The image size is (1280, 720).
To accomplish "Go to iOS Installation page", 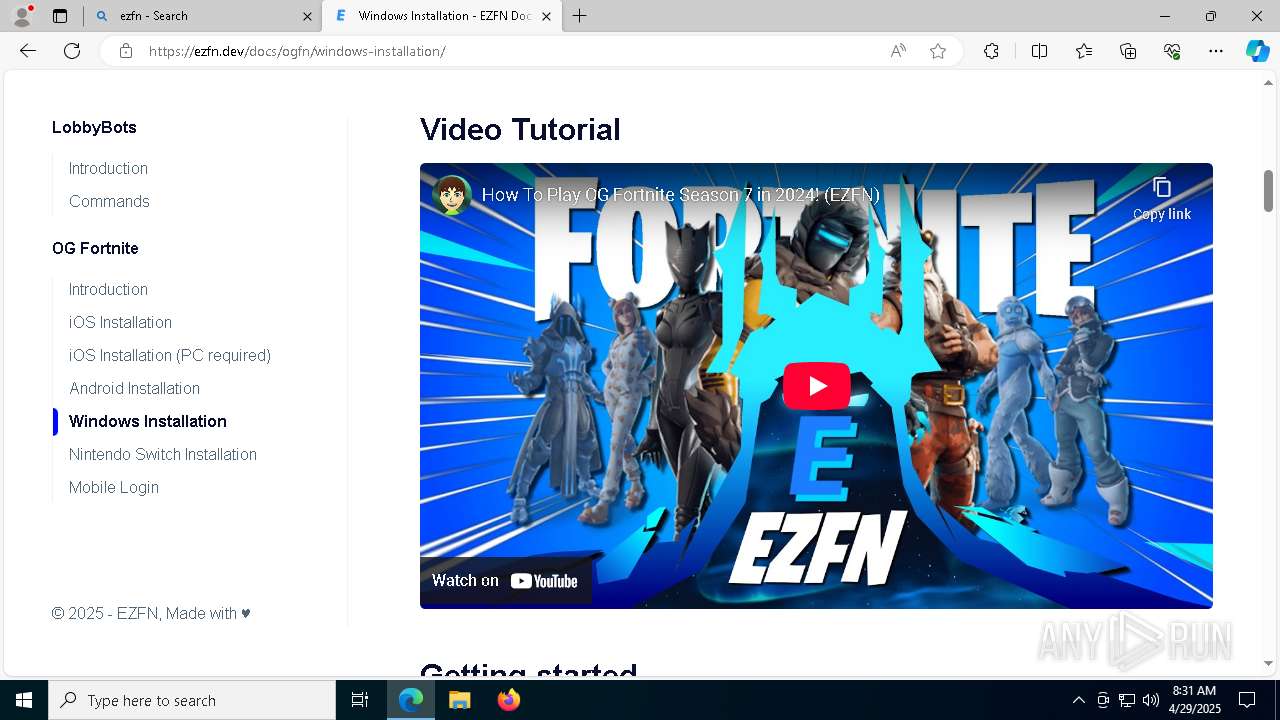I will (120, 322).
